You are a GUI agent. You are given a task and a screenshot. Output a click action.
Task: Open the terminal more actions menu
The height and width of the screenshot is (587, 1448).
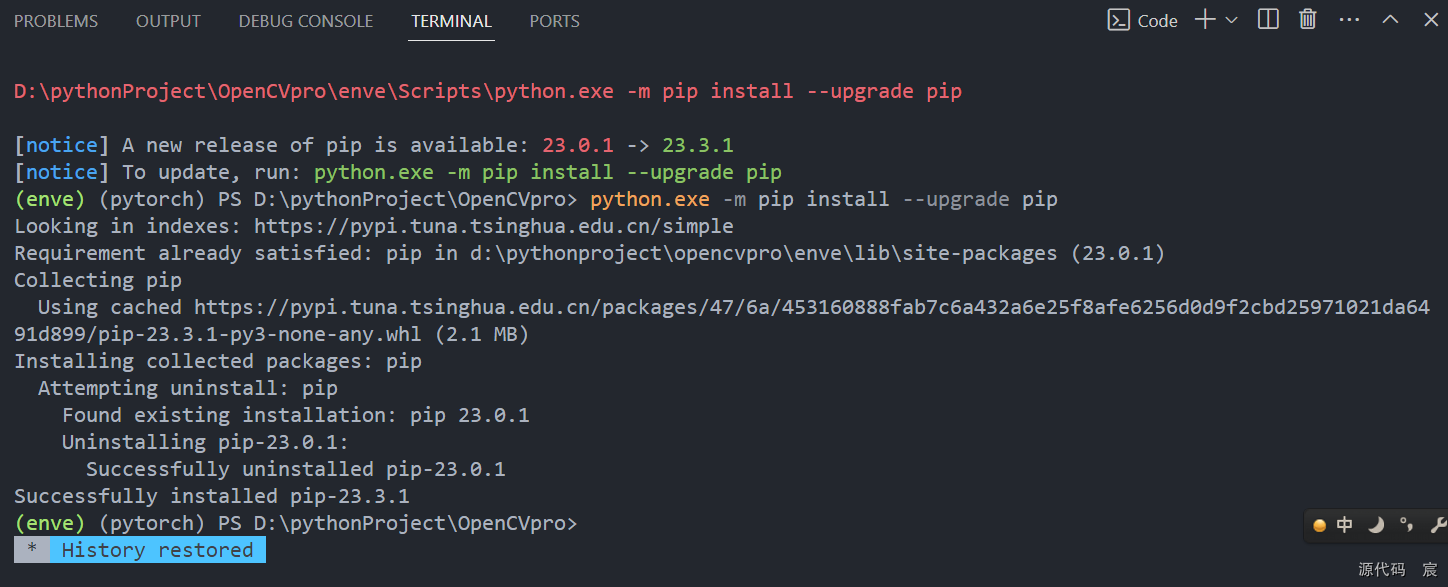click(x=1349, y=20)
